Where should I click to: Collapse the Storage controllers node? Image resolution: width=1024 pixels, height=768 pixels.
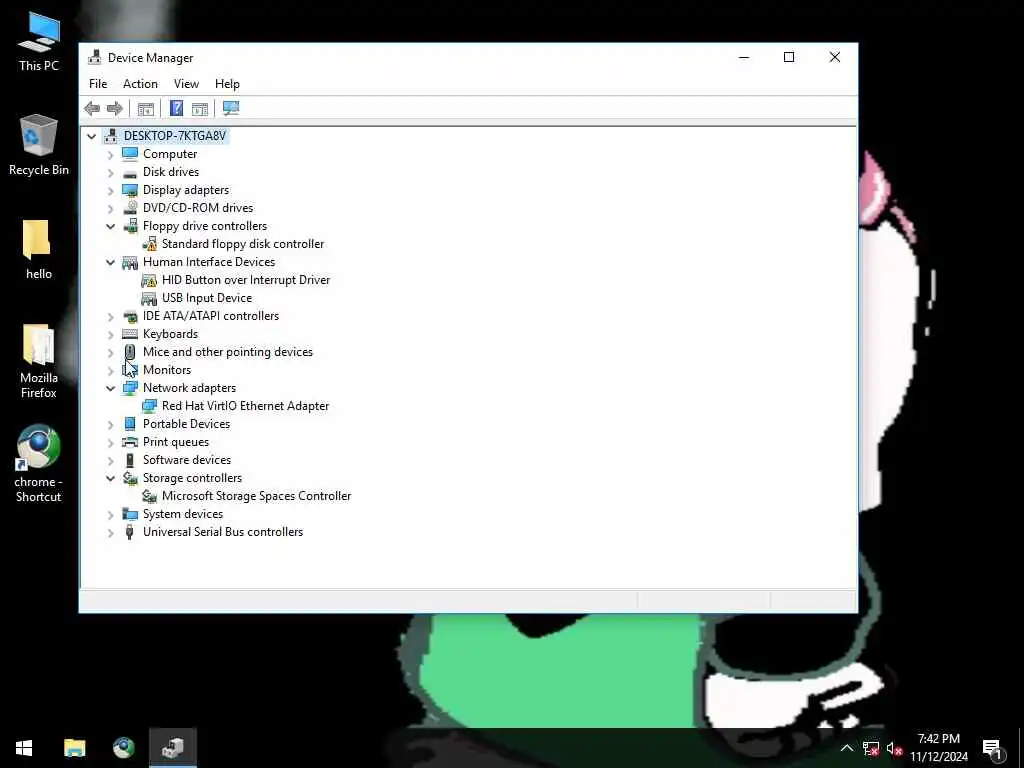point(110,479)
